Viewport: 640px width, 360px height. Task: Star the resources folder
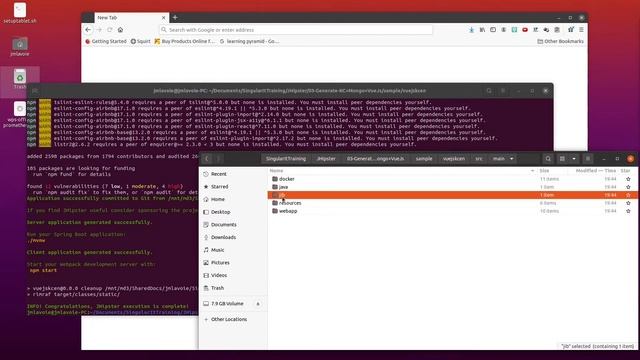tap(628, 203)
